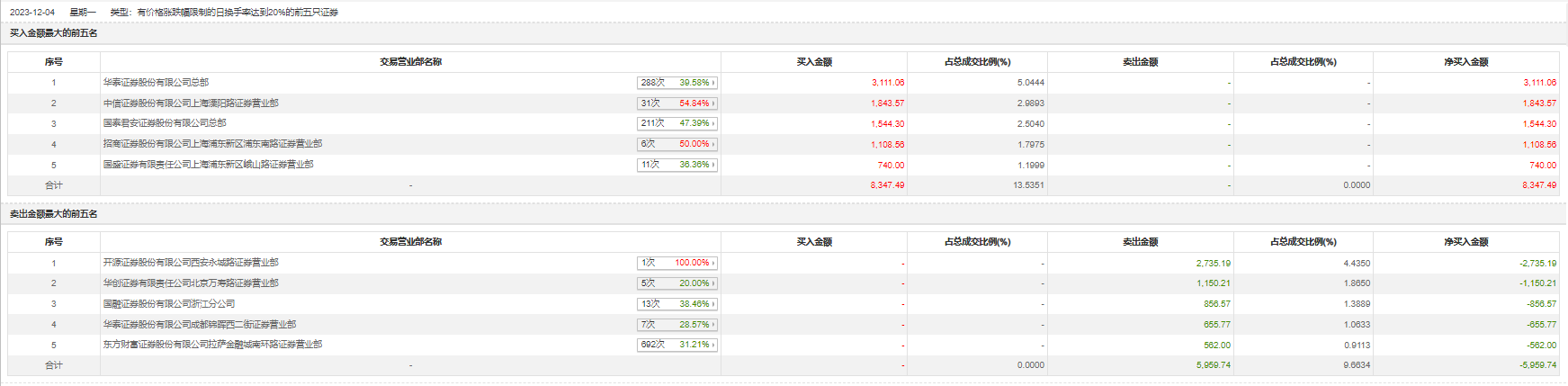The width and height of the screenshot is (1568, 386).
Task: Expand the 211次 47.39% stats badge
Action: click(677, 123)
